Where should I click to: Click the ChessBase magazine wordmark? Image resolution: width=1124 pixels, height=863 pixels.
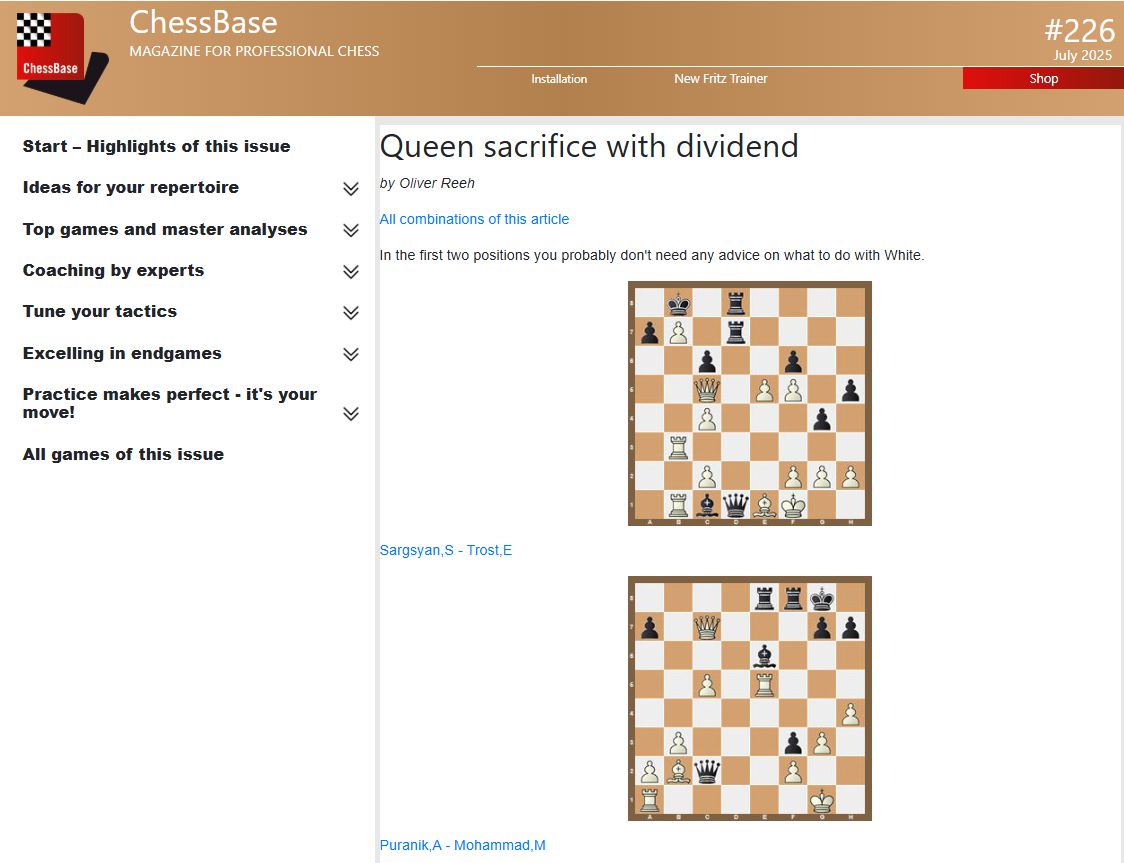[204, 22]
